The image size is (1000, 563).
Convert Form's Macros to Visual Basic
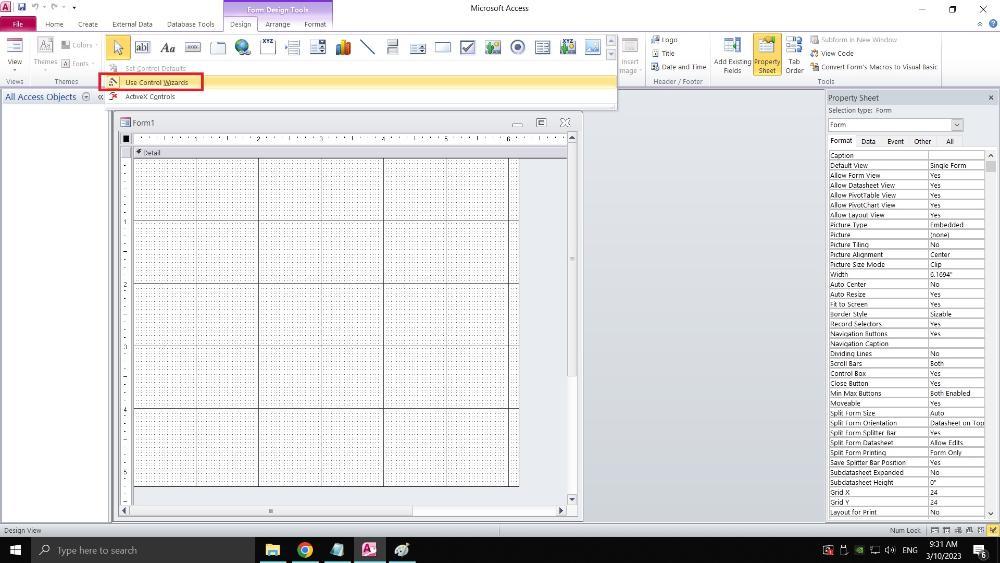pyautogui.click(x=873, y=67)
